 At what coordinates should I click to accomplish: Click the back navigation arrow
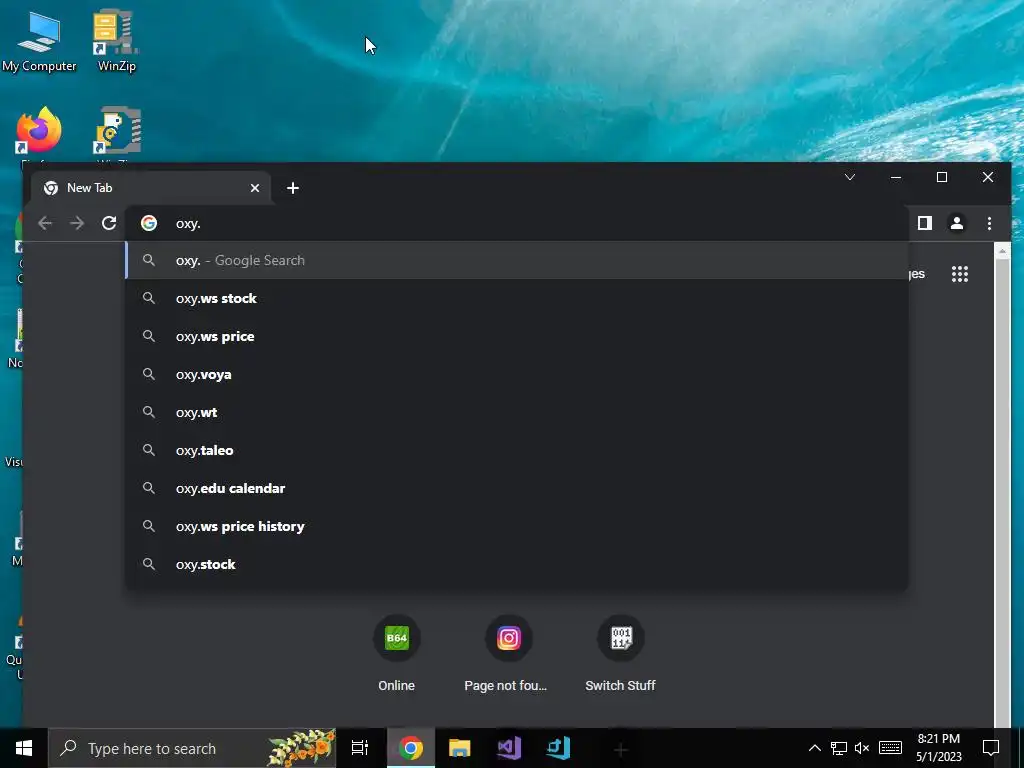pos(45,223)
